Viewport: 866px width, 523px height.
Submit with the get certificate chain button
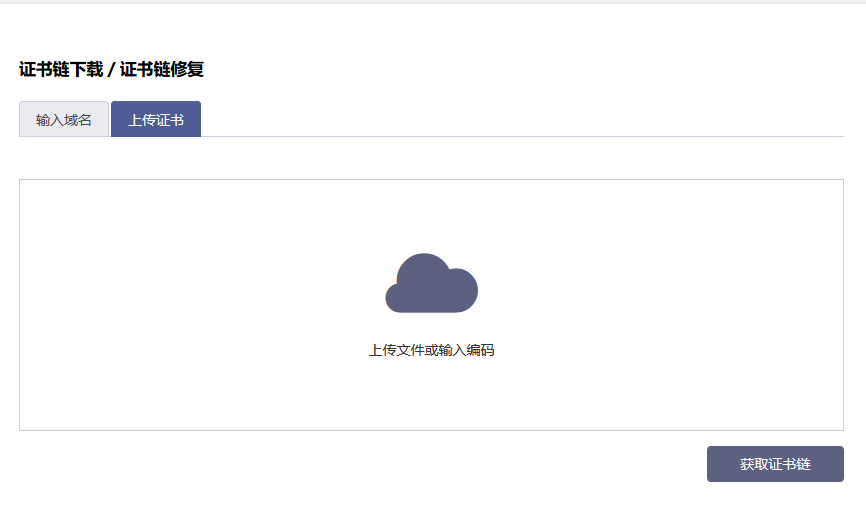tap(775, 464)
